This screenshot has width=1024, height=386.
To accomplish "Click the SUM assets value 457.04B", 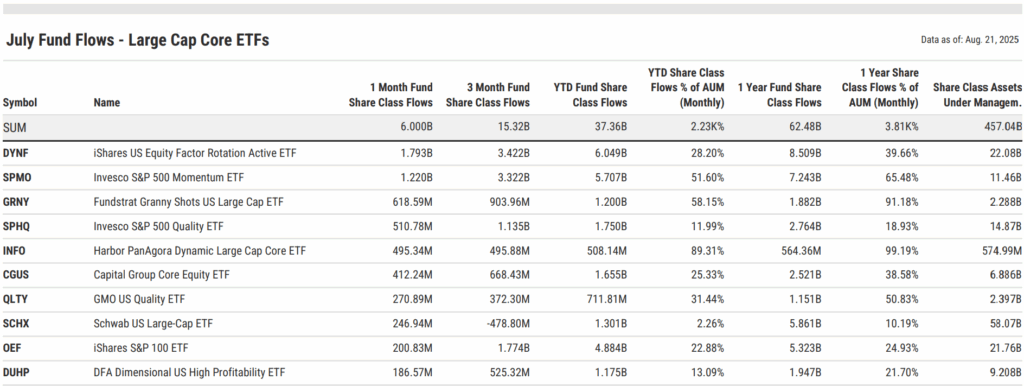I will [x=1002, y=128].
